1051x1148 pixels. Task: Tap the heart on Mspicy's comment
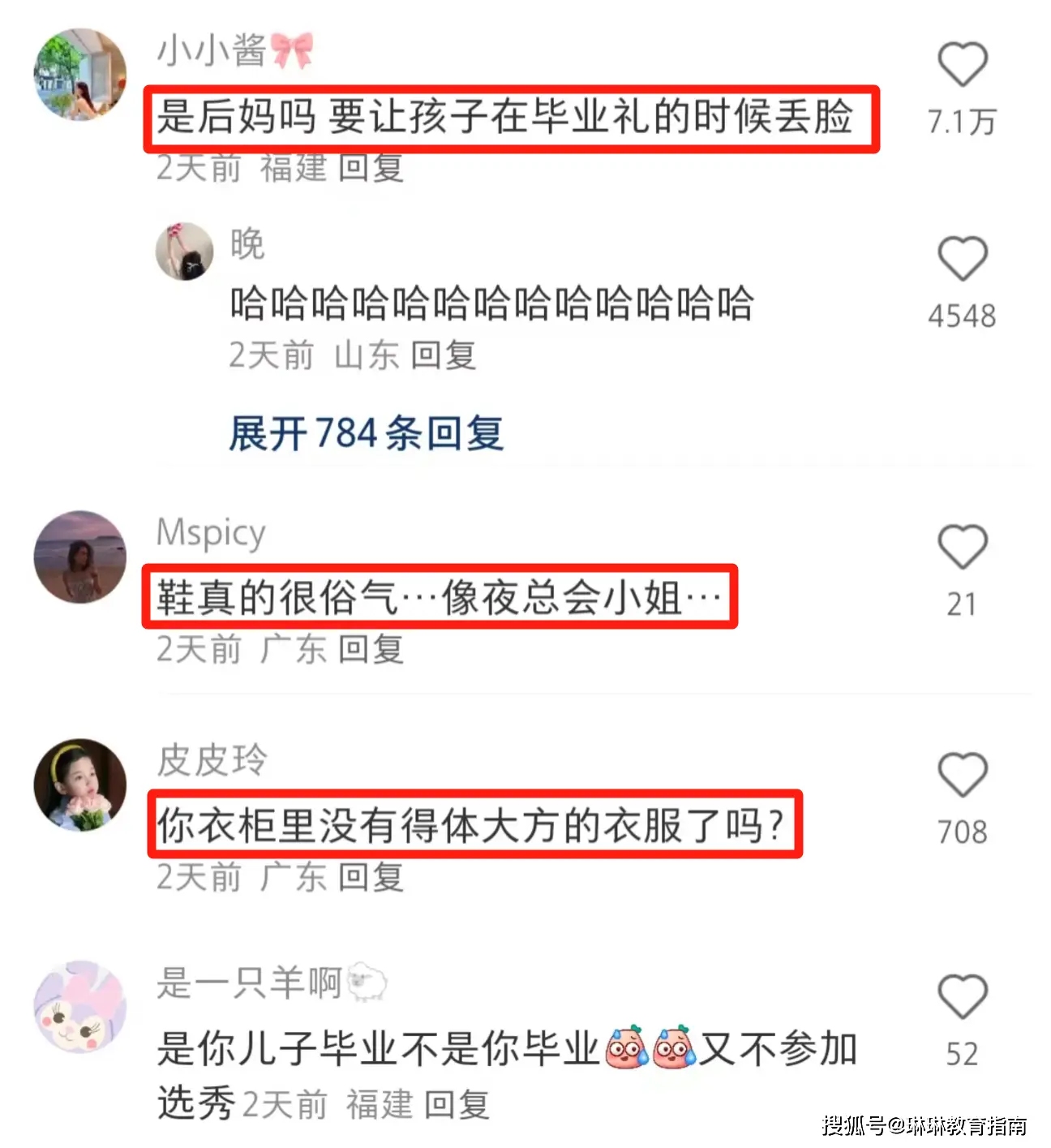pyautogui.click(x=962, y=546)
